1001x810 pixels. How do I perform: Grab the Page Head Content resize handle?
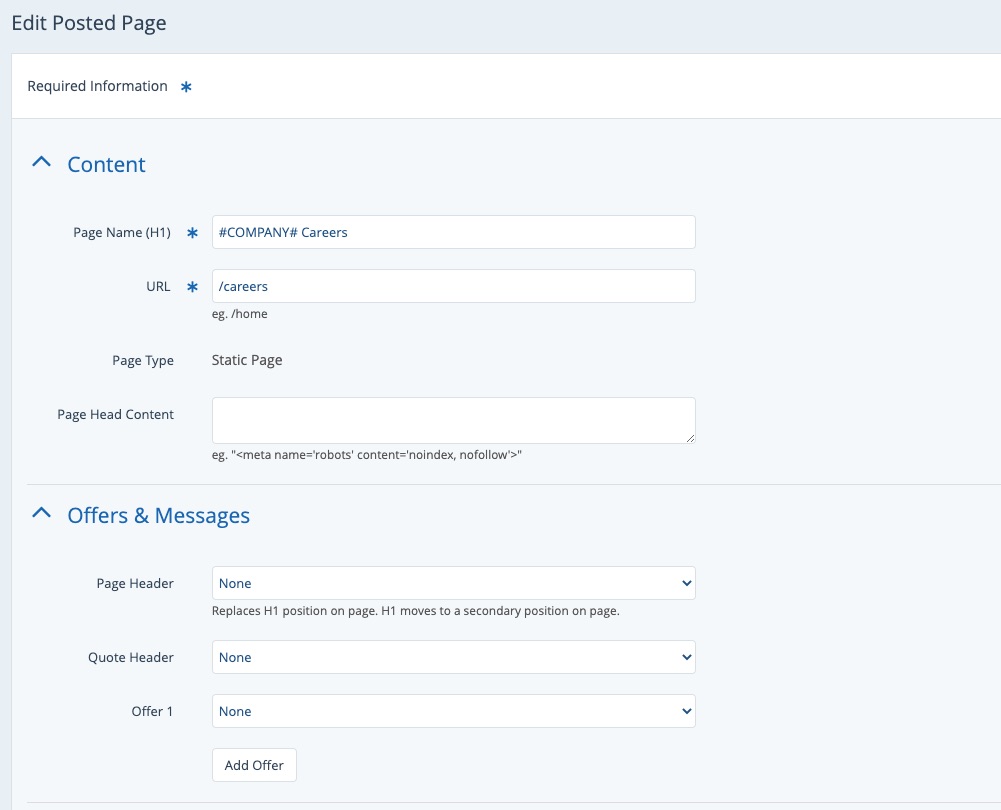point(690,438)
